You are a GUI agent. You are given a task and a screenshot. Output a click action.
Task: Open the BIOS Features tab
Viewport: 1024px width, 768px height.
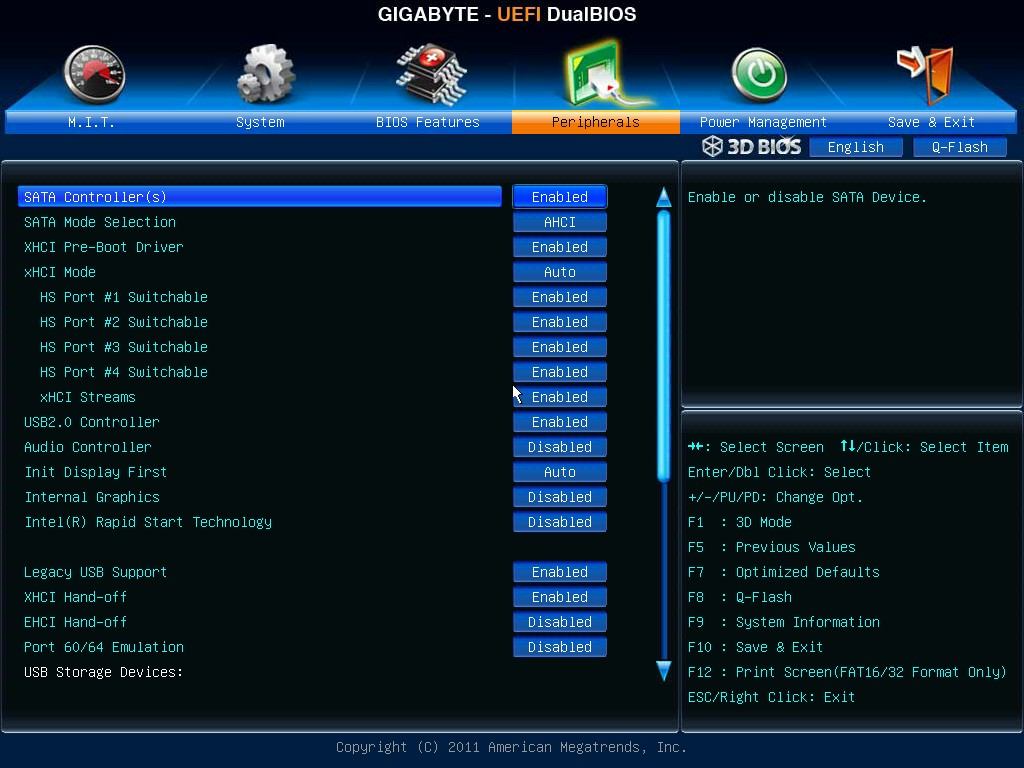coord(428,122)
